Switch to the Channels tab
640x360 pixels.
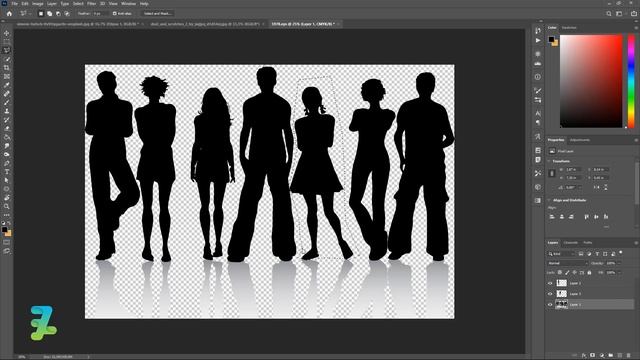(x=571, y=243)
